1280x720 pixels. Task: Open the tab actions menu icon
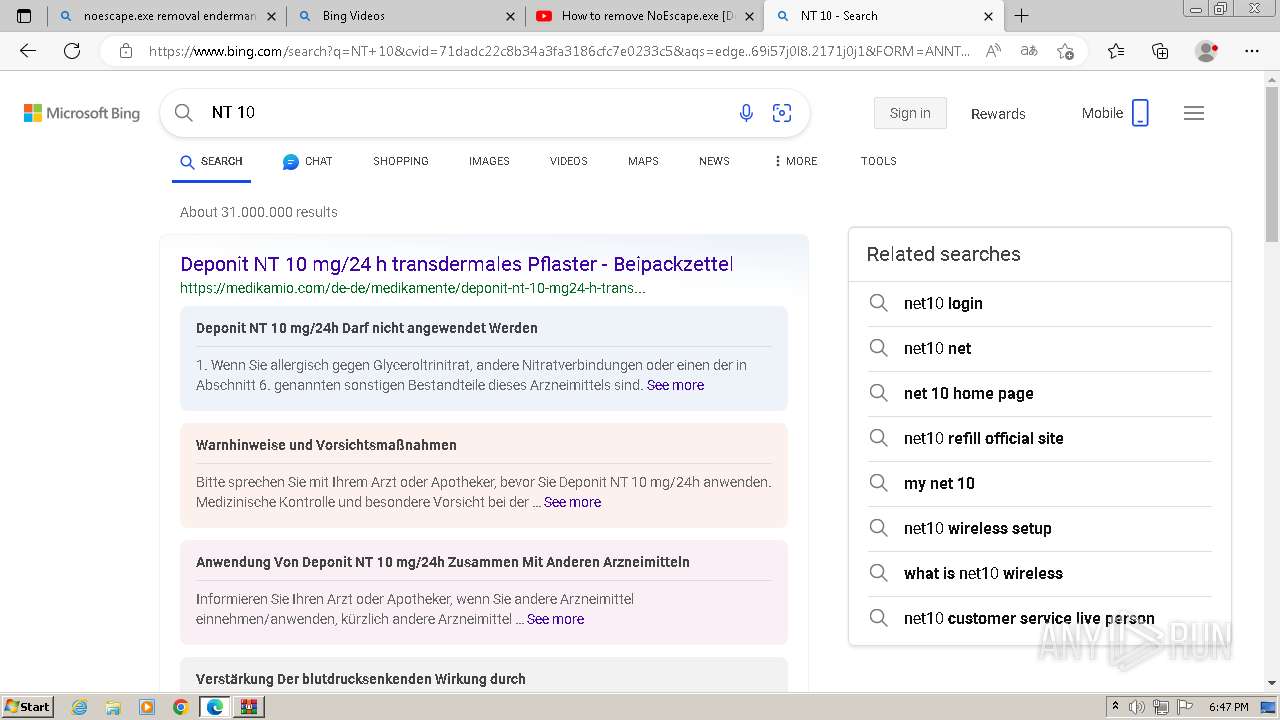click(24, 16)
